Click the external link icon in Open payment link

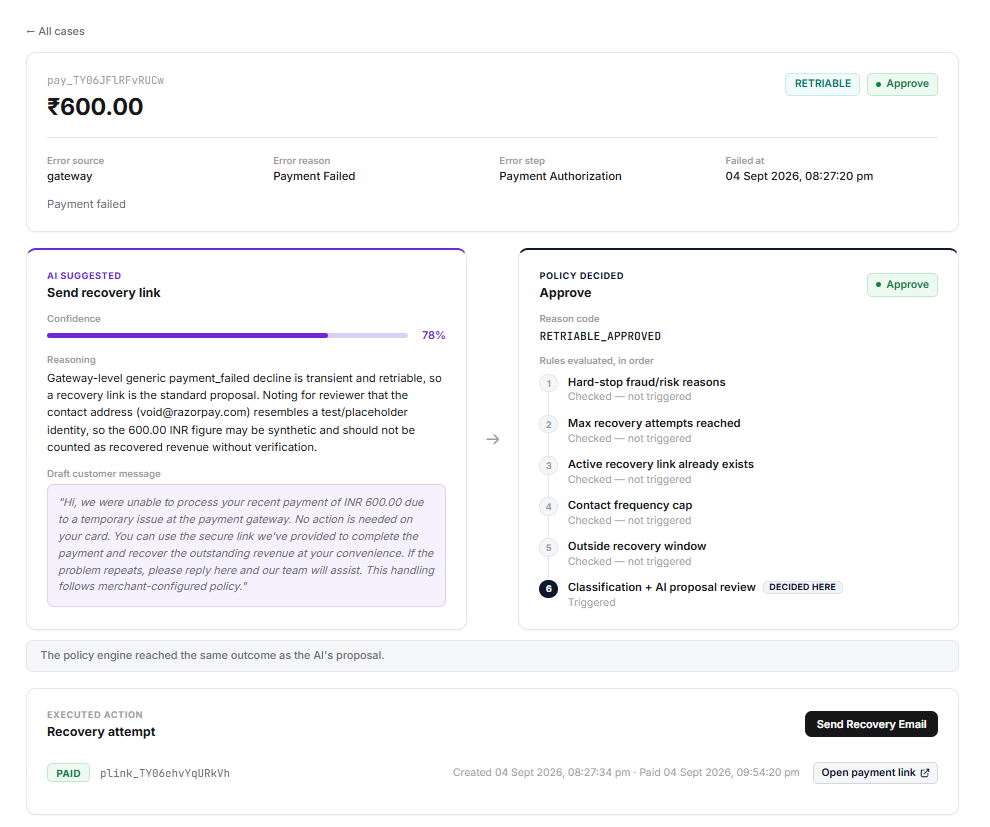925,773
